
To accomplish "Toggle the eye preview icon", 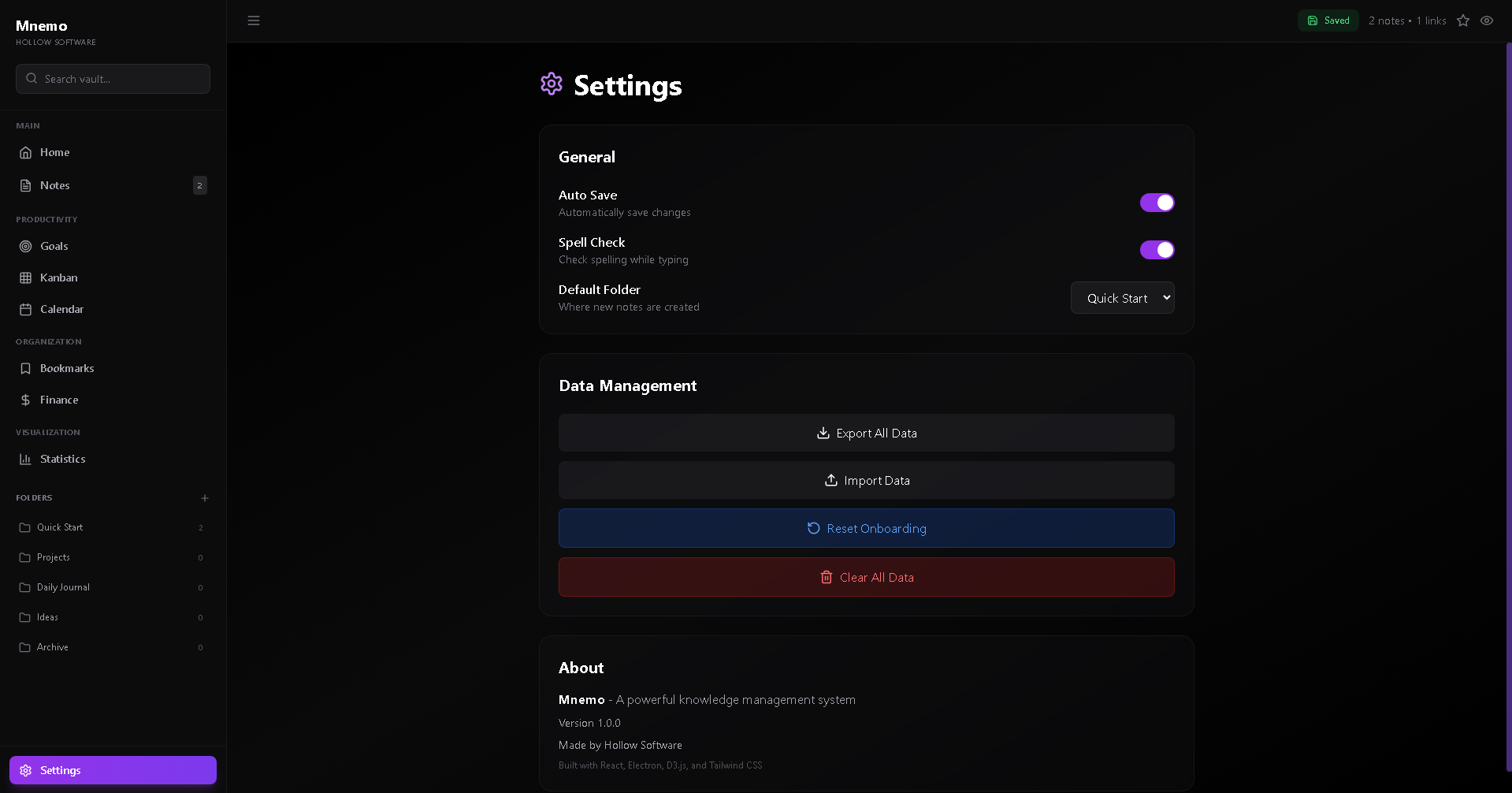I will pos(1487,20).
